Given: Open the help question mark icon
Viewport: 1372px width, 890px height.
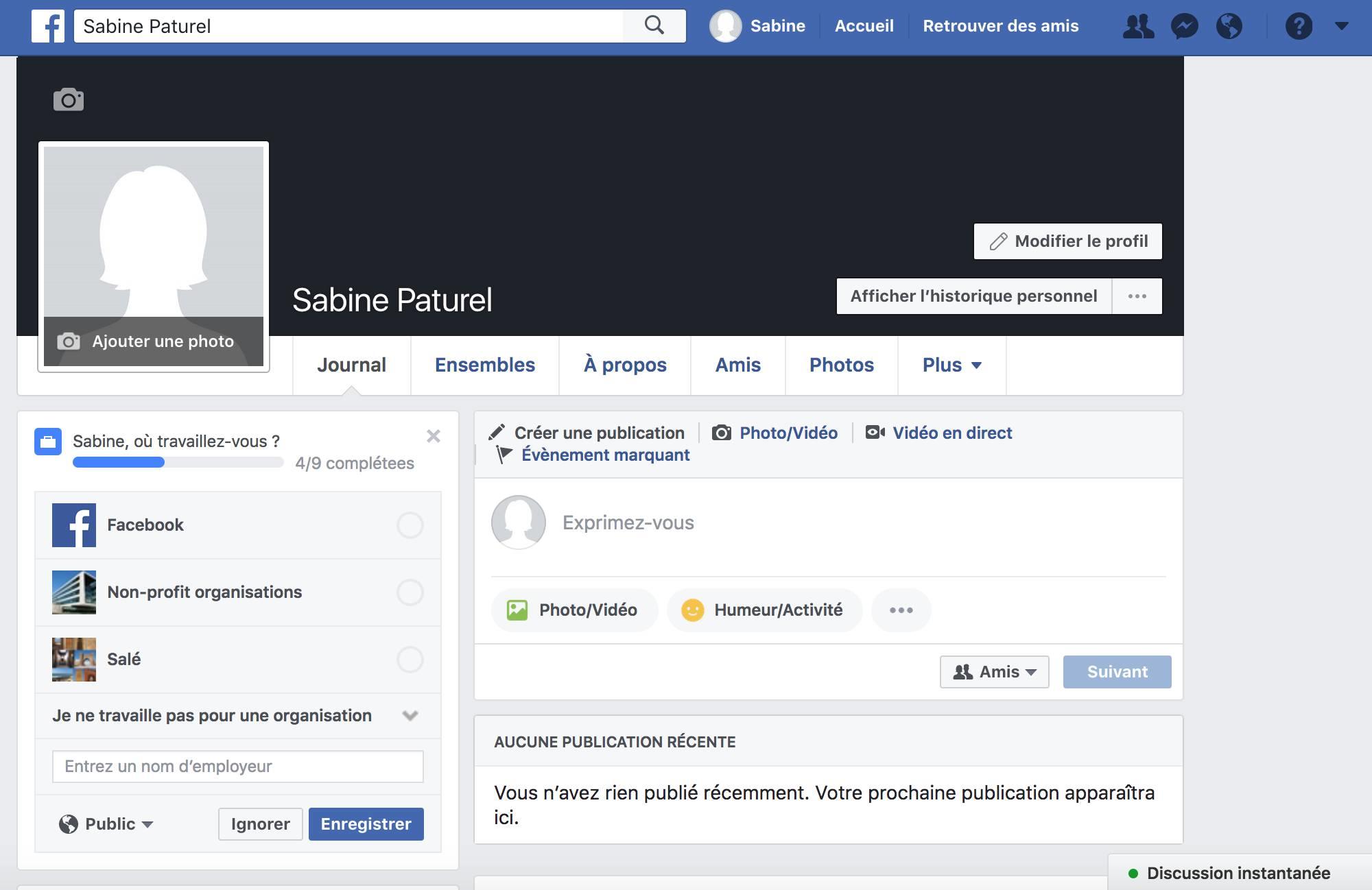Looking at the screenshot, I should click(x=1299, y=27).
